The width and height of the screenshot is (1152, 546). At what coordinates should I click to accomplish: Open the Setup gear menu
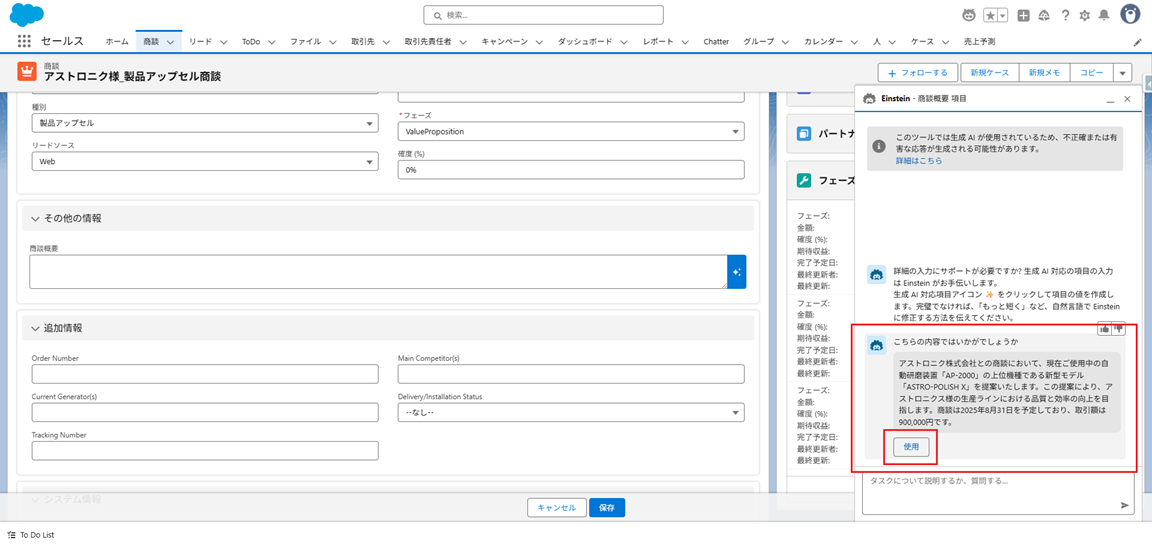point(1085,15)
